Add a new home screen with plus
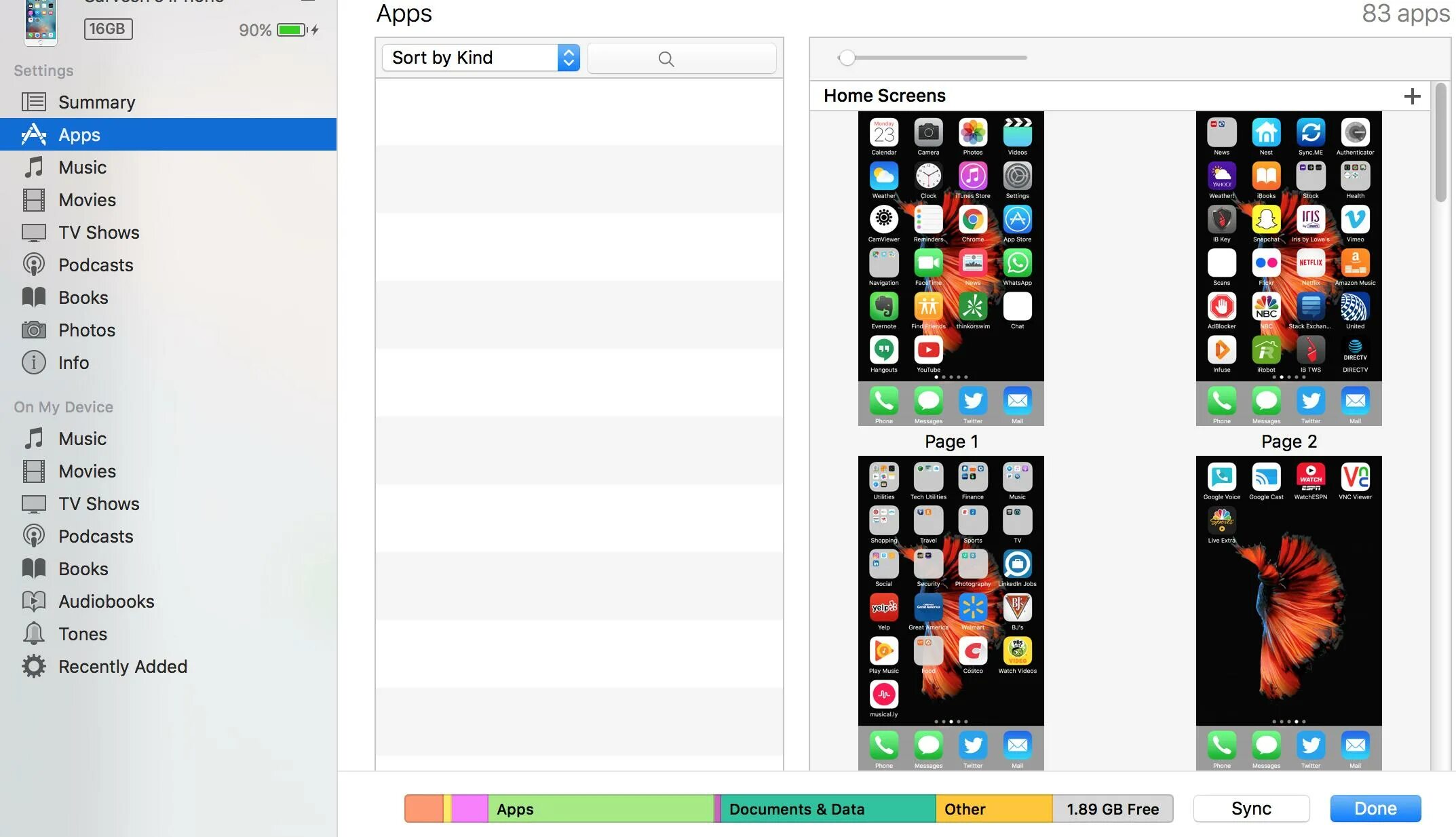The height and width of the screenshot is (837, 1456). coord(1412,96)
